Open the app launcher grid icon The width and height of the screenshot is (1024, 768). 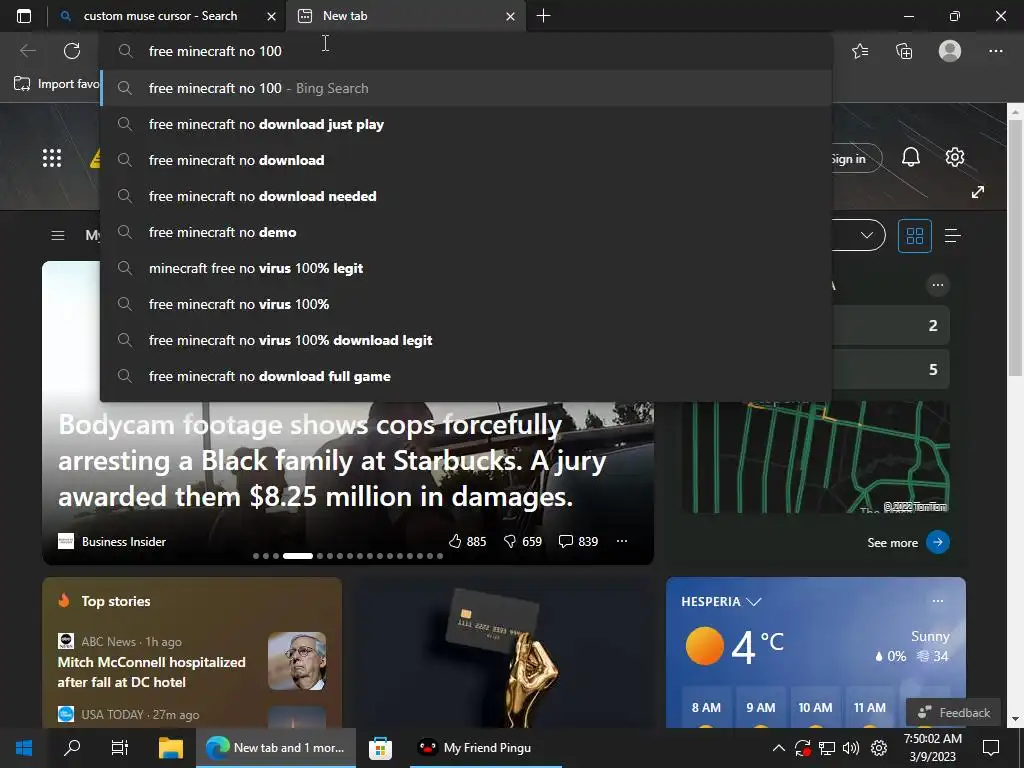[52, 158]
